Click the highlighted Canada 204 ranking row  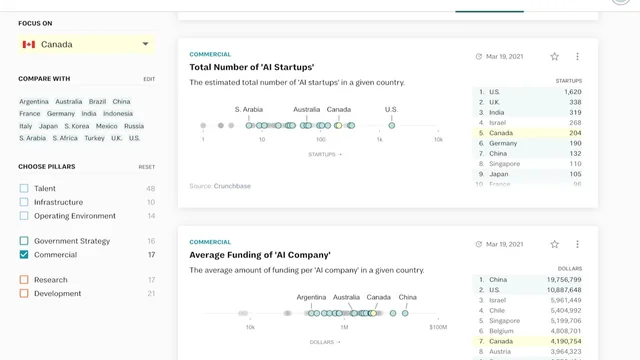pos(528,133)
